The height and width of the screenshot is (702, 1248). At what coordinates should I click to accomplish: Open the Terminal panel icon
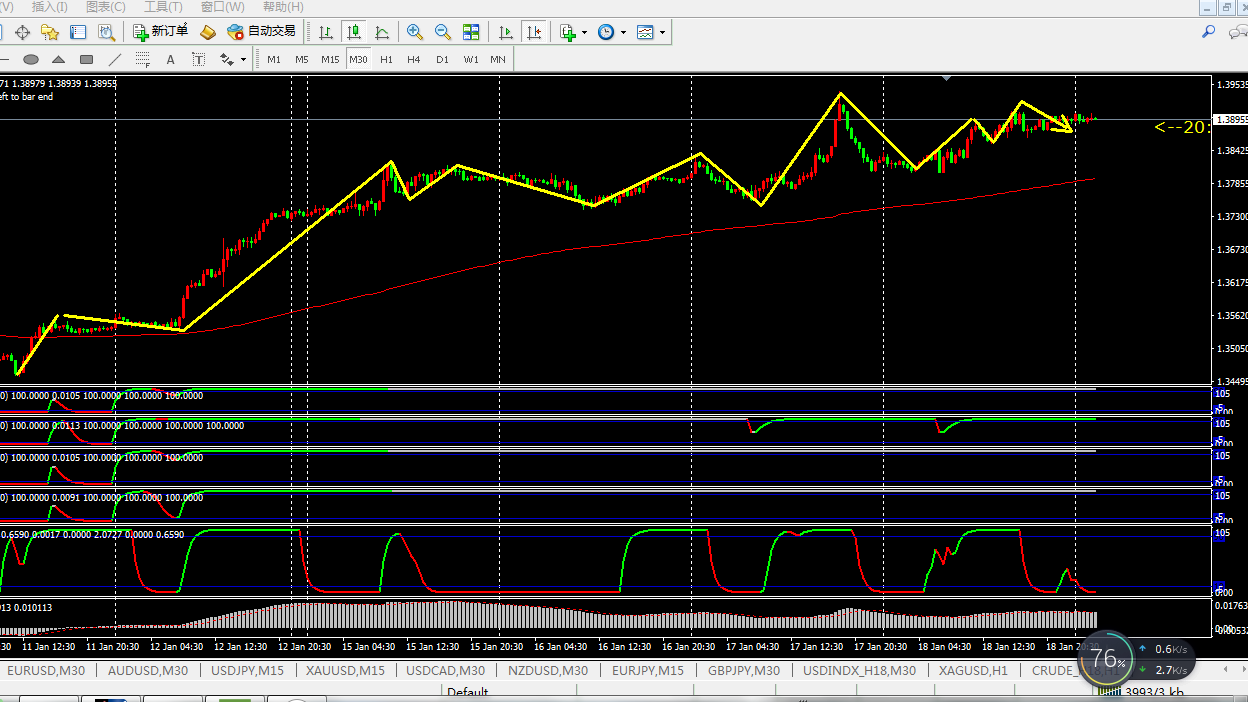point(78,32)
